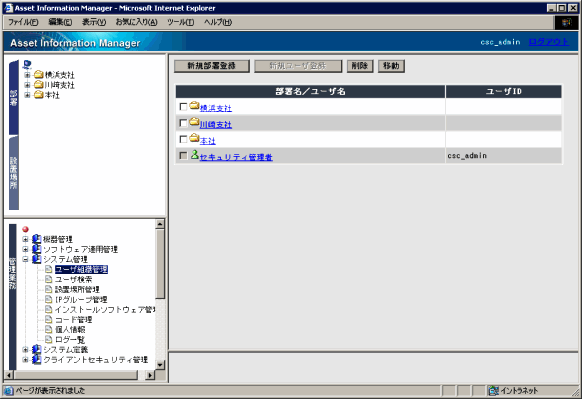Click job menu scroll left arrow
Screen dimensions: 582x399
[x=9, y=375]
